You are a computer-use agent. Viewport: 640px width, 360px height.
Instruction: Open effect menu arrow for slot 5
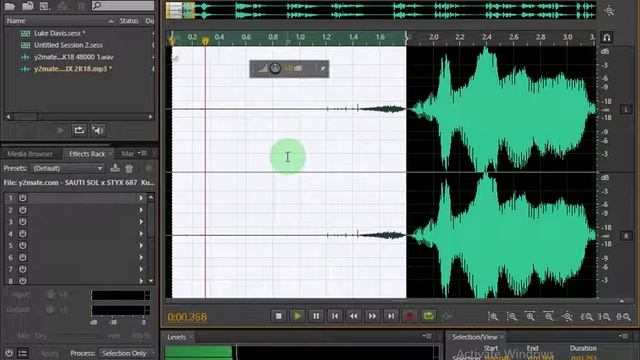[141, 245]
